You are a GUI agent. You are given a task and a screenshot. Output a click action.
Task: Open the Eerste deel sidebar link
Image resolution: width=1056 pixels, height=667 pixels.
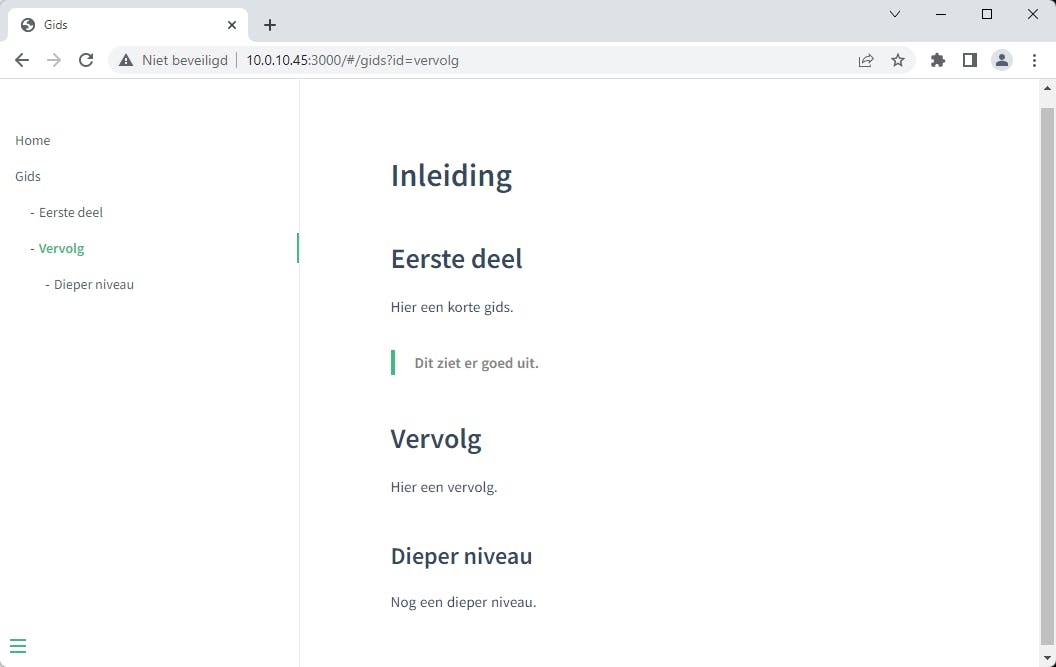(x=70, y=212)
